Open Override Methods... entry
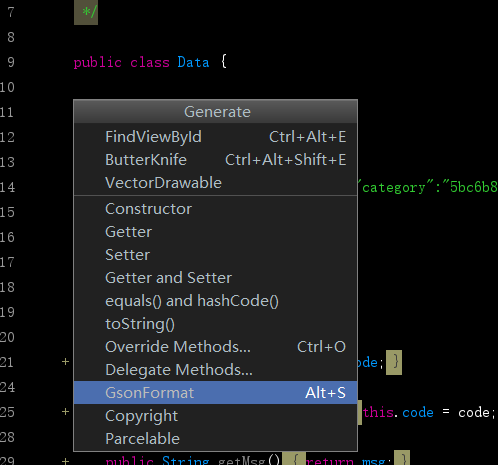Viewport: 498px width, 465px height. (x=215, y=347)
